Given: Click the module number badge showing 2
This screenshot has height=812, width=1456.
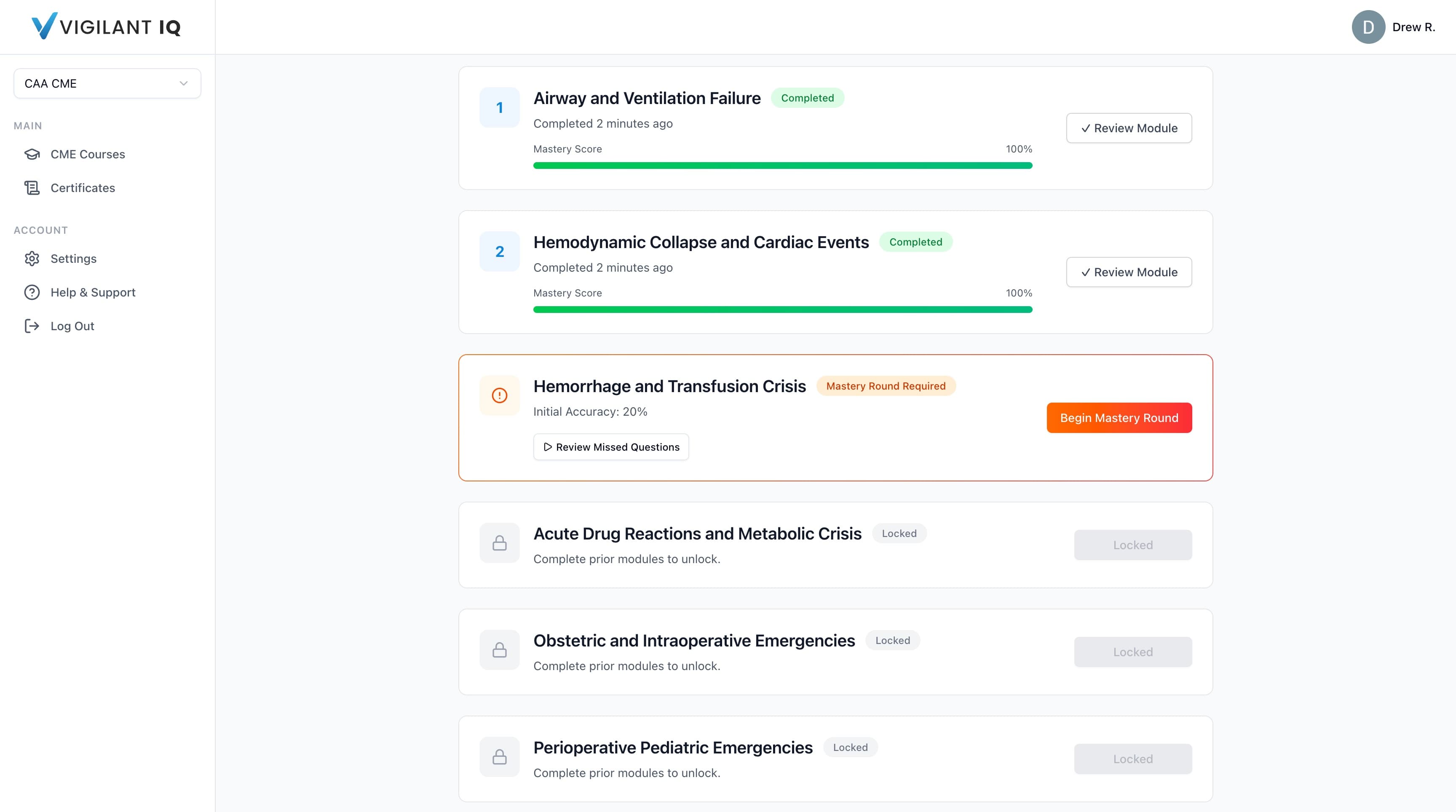Looking at the screenshot, I should coord(500,251).
